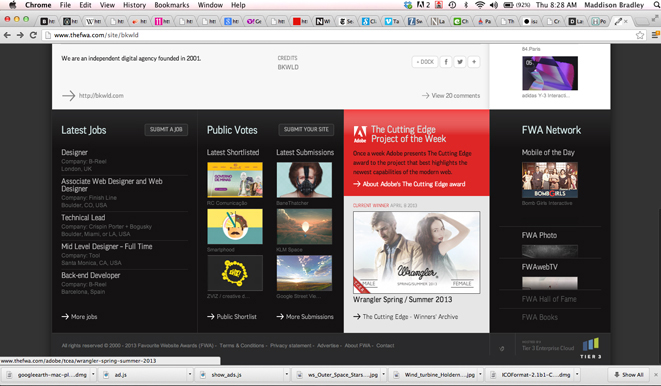The image size is (661, 386).
Task: Open Privacy statement footer link
Action: click(290, 346)
